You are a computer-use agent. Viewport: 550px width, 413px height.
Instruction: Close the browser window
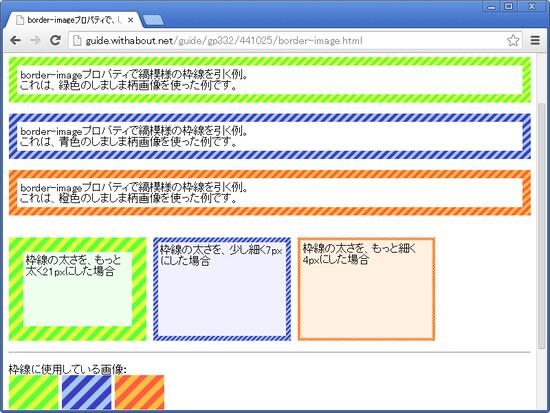pyautogui.click(x=532, y=6)
